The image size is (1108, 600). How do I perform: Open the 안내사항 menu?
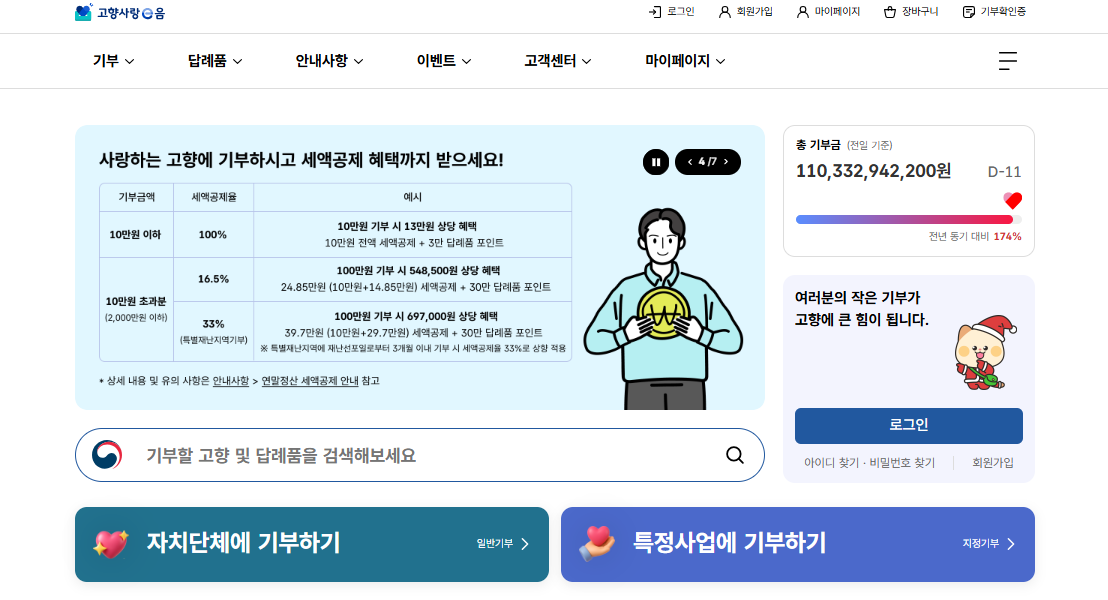(x=329, y=61)
